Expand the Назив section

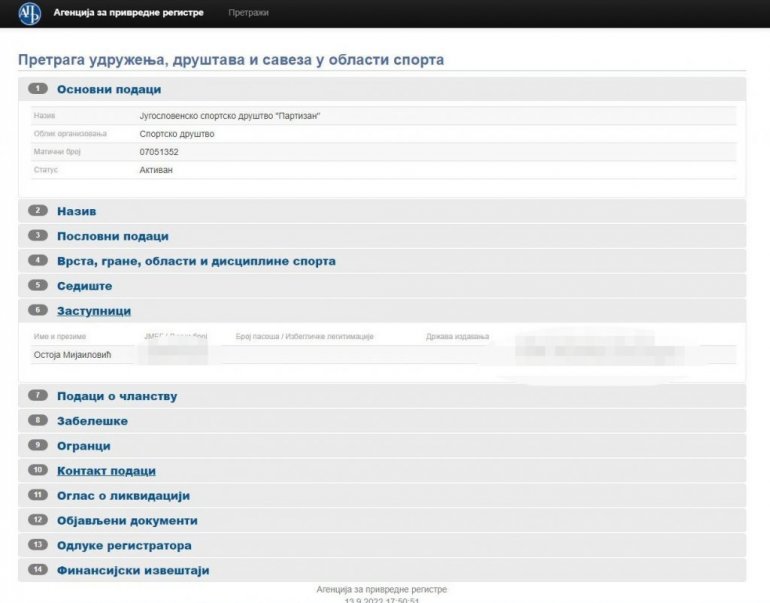click(76, 211)
